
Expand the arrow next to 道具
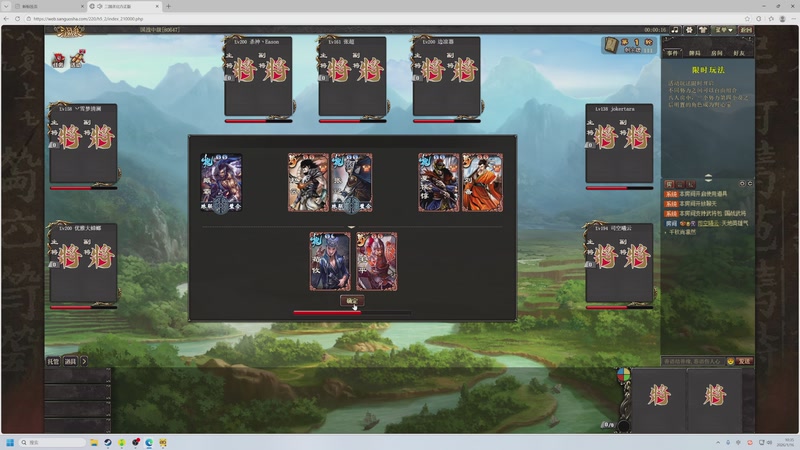tap(84, 361)
